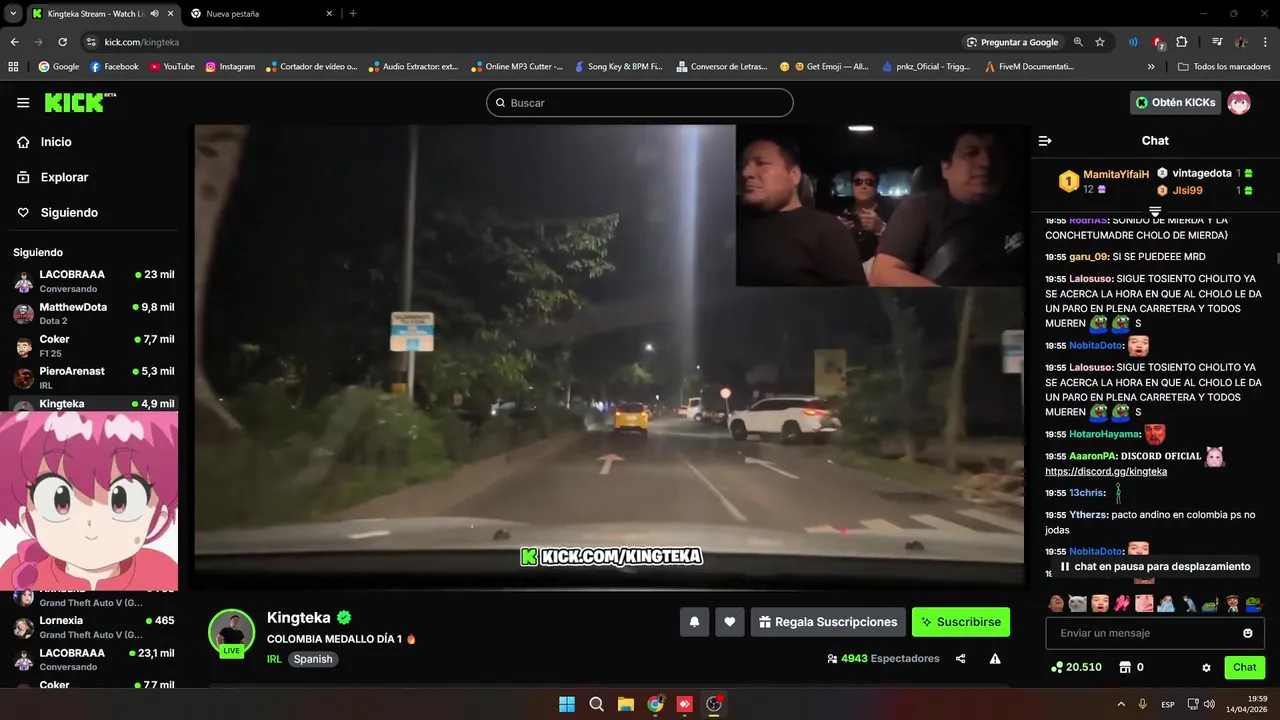Open the emoji picker in message box

pos(1248,633)
